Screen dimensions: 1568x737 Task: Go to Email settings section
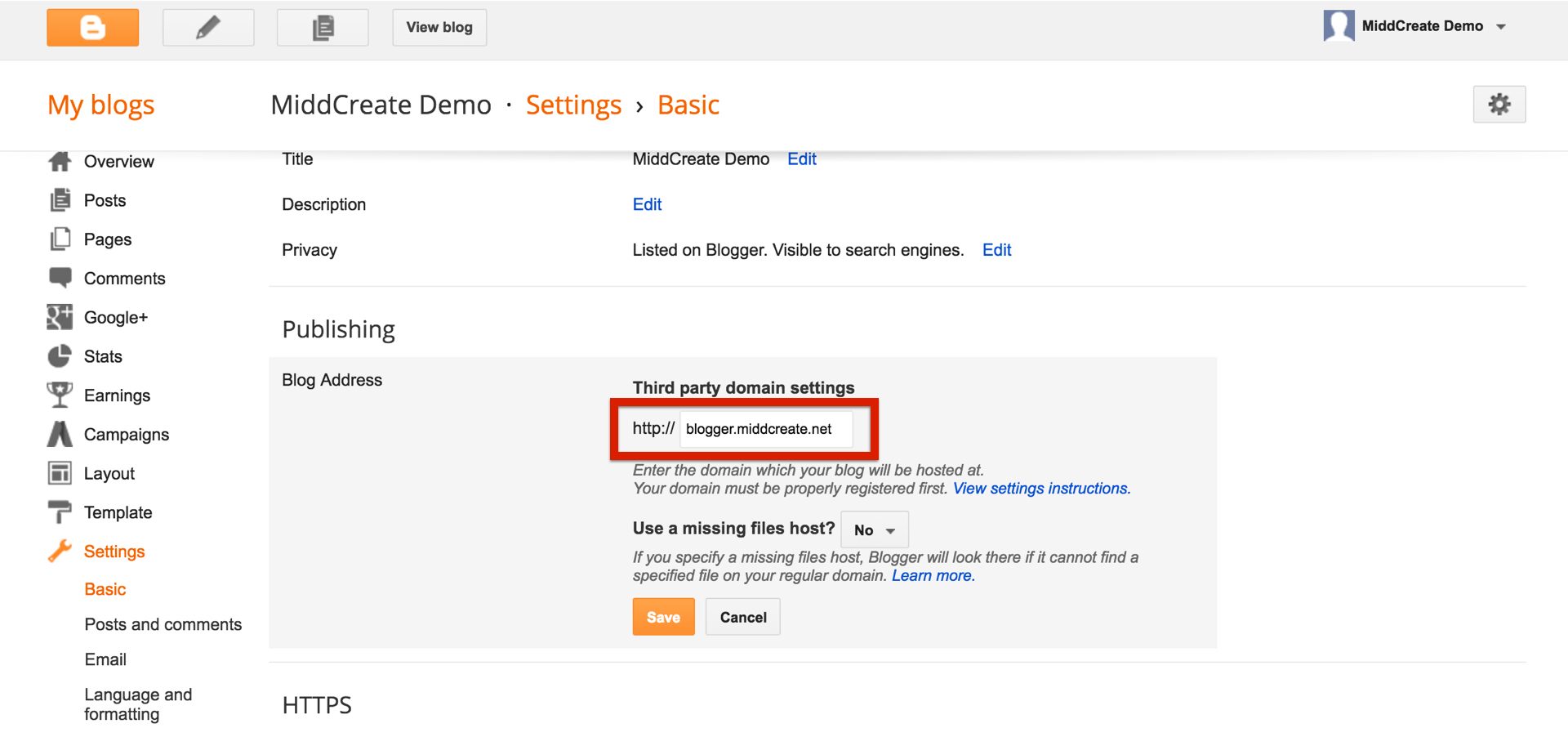click(105, 659)
